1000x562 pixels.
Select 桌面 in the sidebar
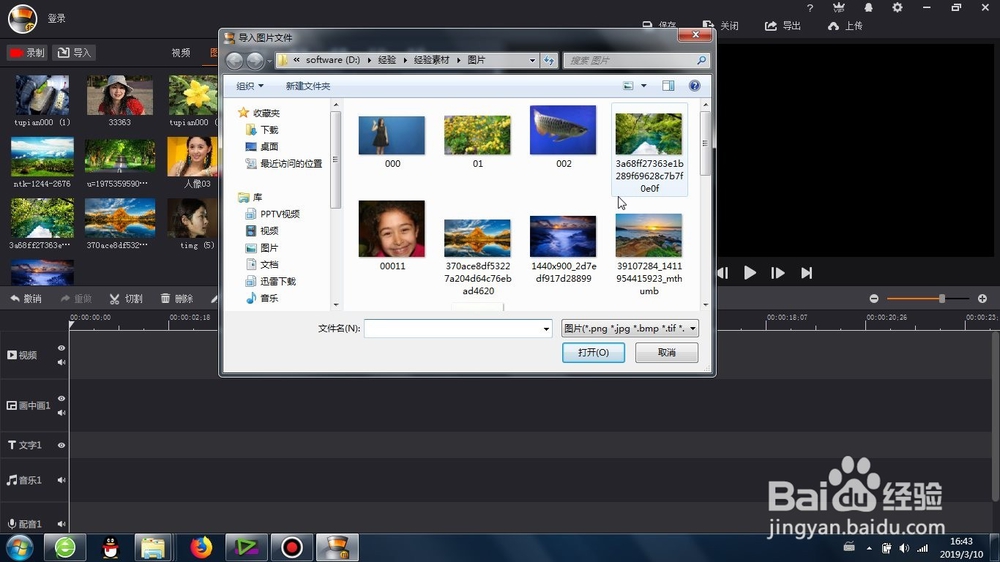pos(262,147)
